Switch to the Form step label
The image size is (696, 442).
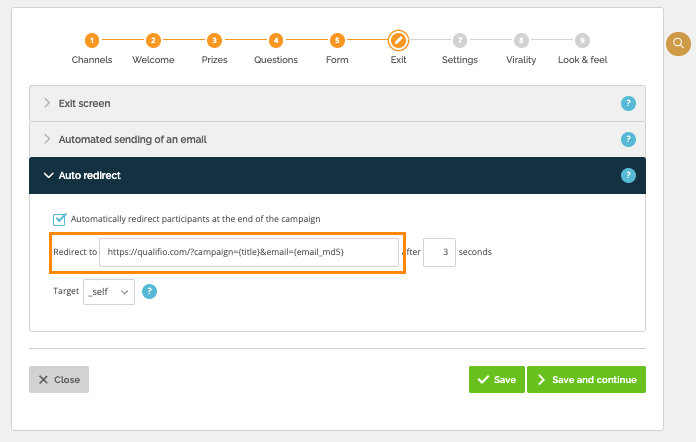(x=337, y=60)
